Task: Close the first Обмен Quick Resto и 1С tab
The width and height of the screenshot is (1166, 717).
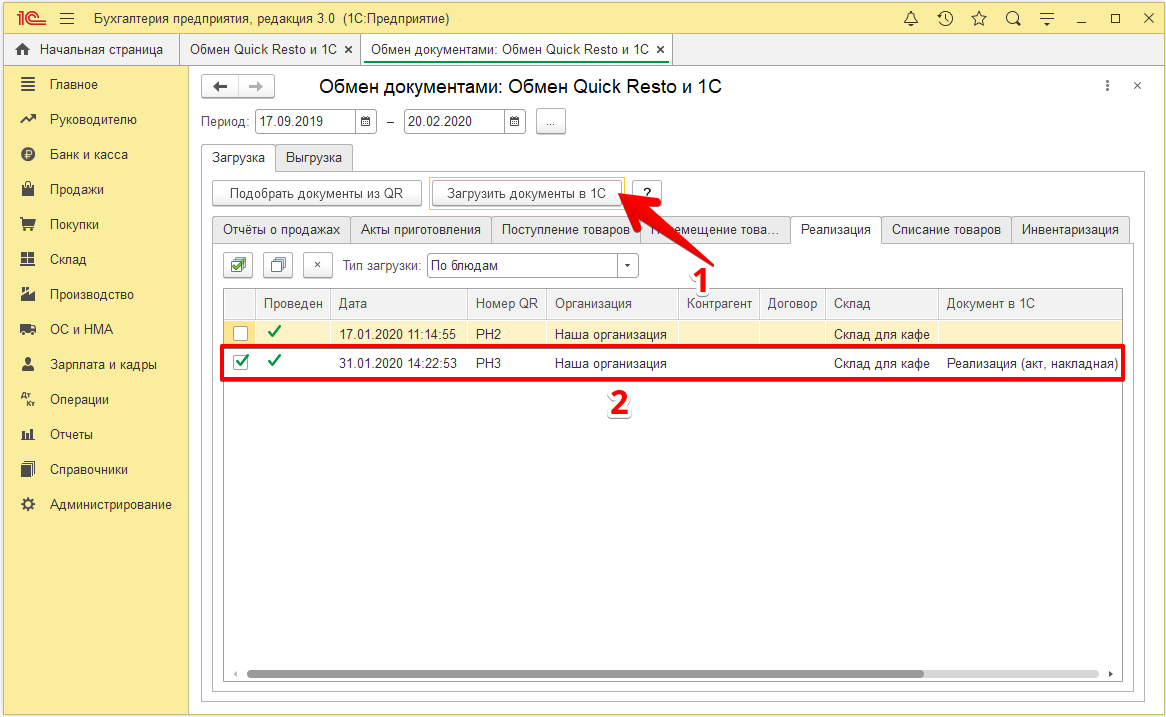Action: pos(348,50)
